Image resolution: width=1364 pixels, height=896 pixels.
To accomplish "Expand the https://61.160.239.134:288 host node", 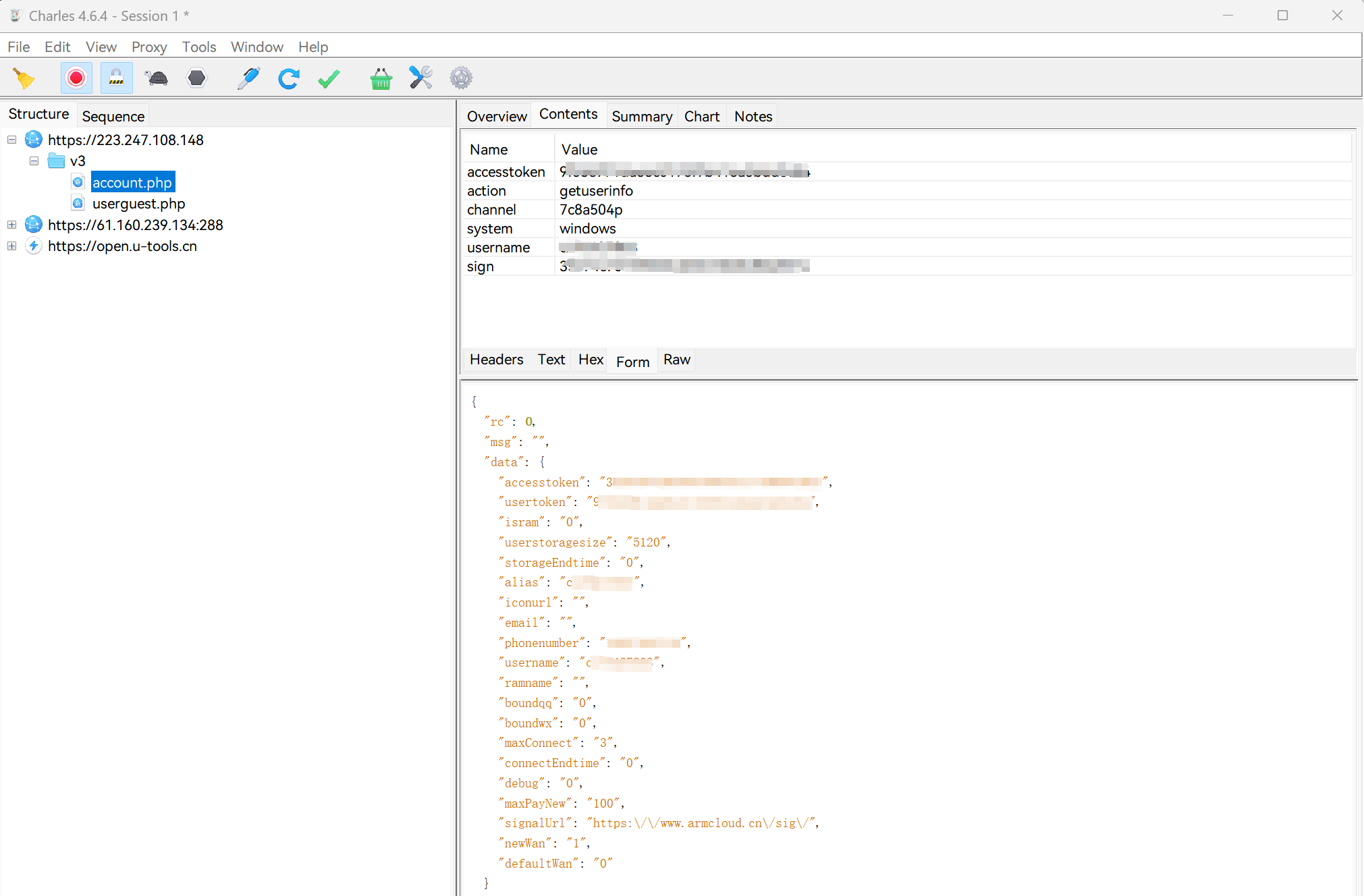I will pyautogui.click(x=11, y=225).
